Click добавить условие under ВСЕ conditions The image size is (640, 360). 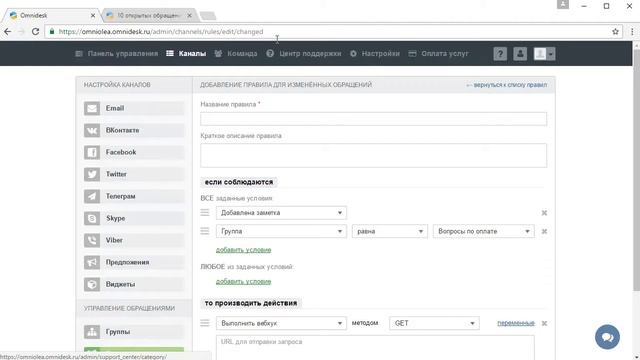coord(243,250)
